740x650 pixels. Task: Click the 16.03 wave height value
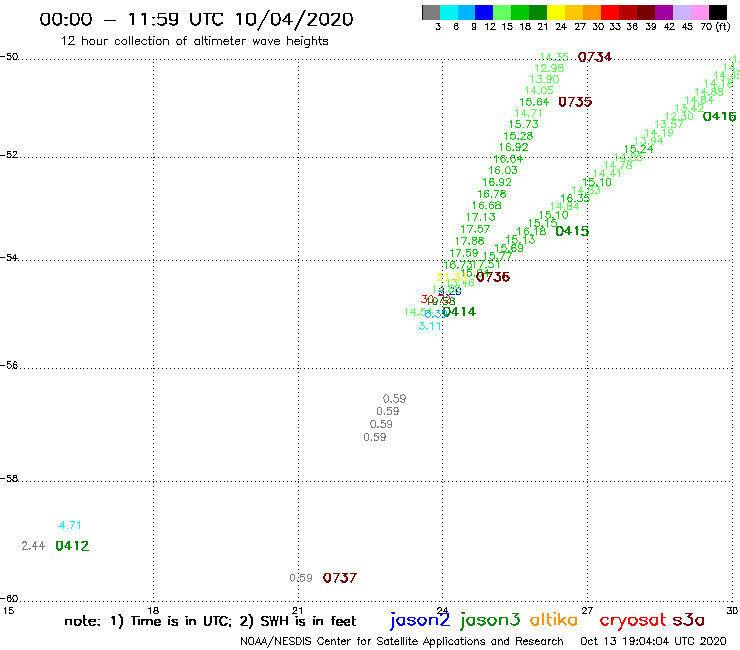click(503, 170)
